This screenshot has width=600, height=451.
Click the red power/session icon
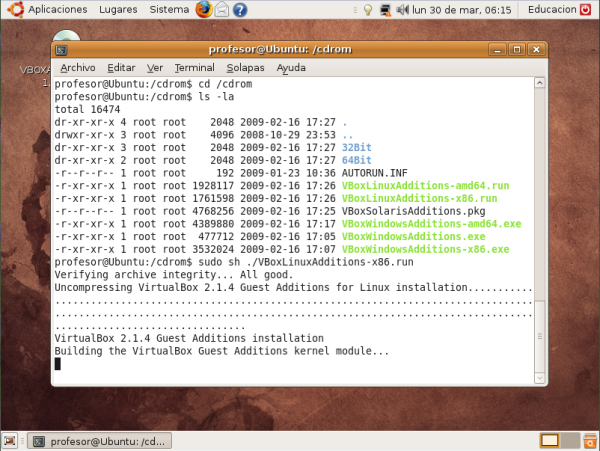coord(590,10)
